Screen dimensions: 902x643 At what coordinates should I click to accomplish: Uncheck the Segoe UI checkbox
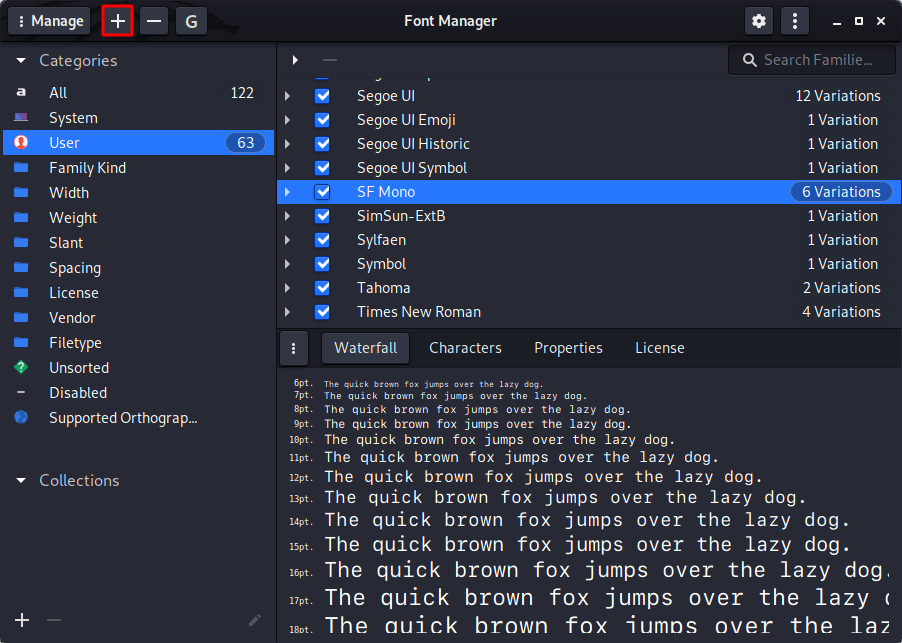[322, 96]
